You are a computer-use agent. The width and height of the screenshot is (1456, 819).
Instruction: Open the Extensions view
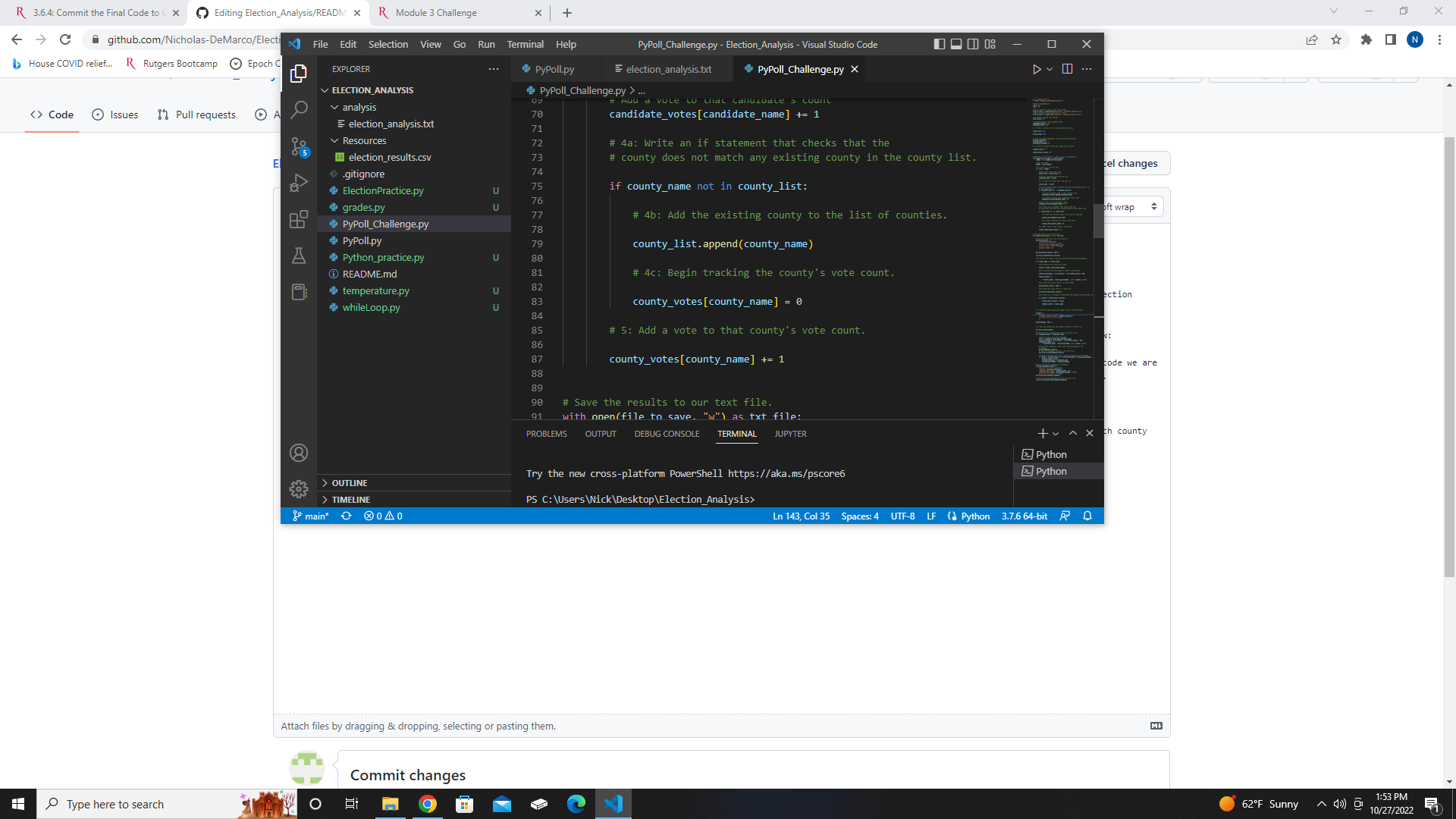(x=299, y=219)
